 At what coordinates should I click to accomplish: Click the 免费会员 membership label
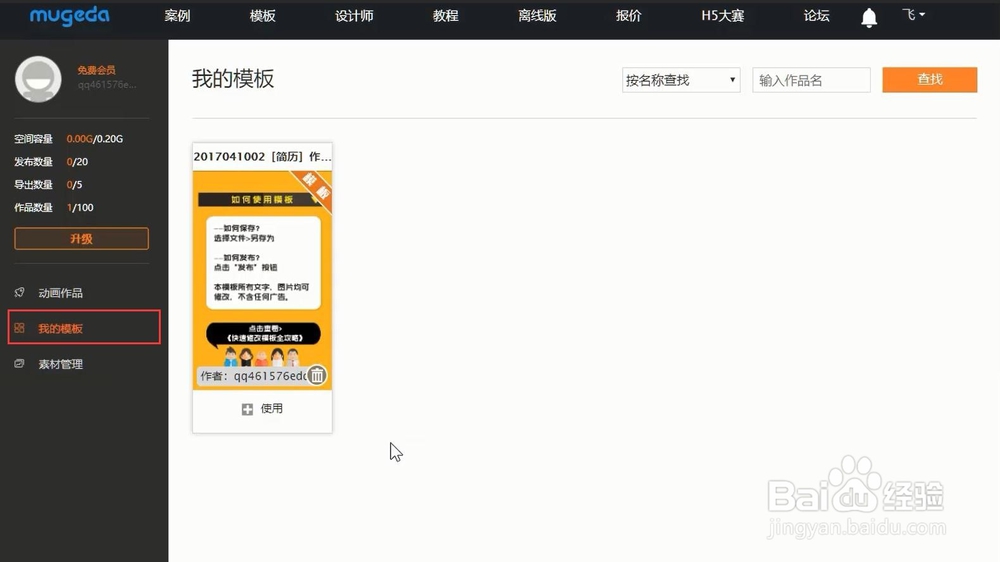96,70
